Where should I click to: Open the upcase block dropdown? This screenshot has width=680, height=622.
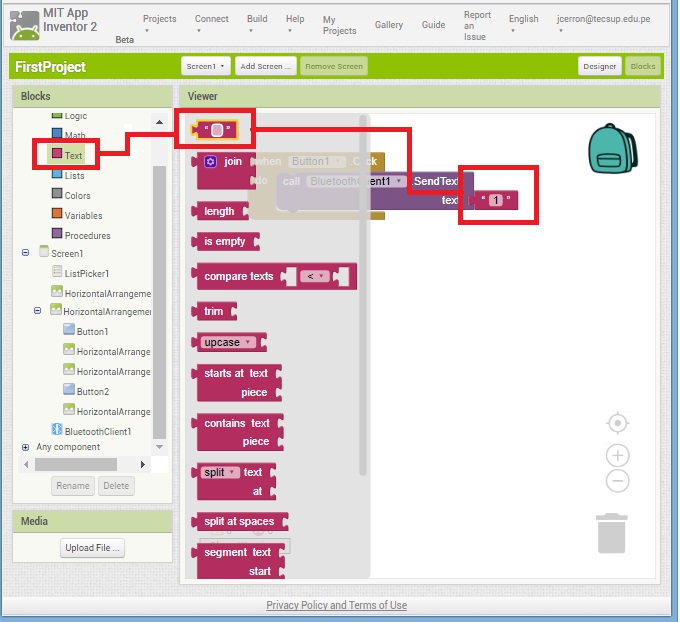[x=227, y=342]
